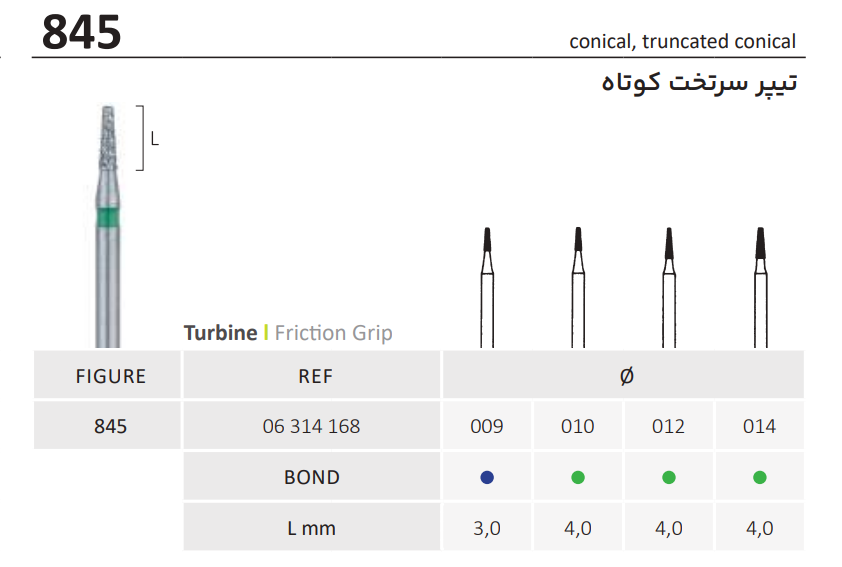Click the 012 diameter cell

[669, 425]
